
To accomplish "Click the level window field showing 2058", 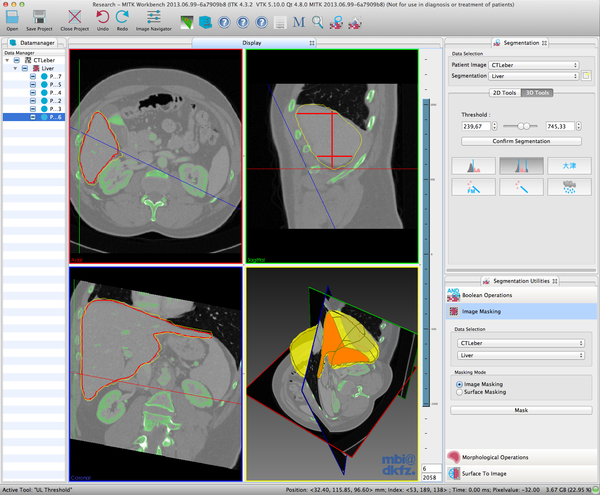I will pyautogui.click(x=431, y=477).
